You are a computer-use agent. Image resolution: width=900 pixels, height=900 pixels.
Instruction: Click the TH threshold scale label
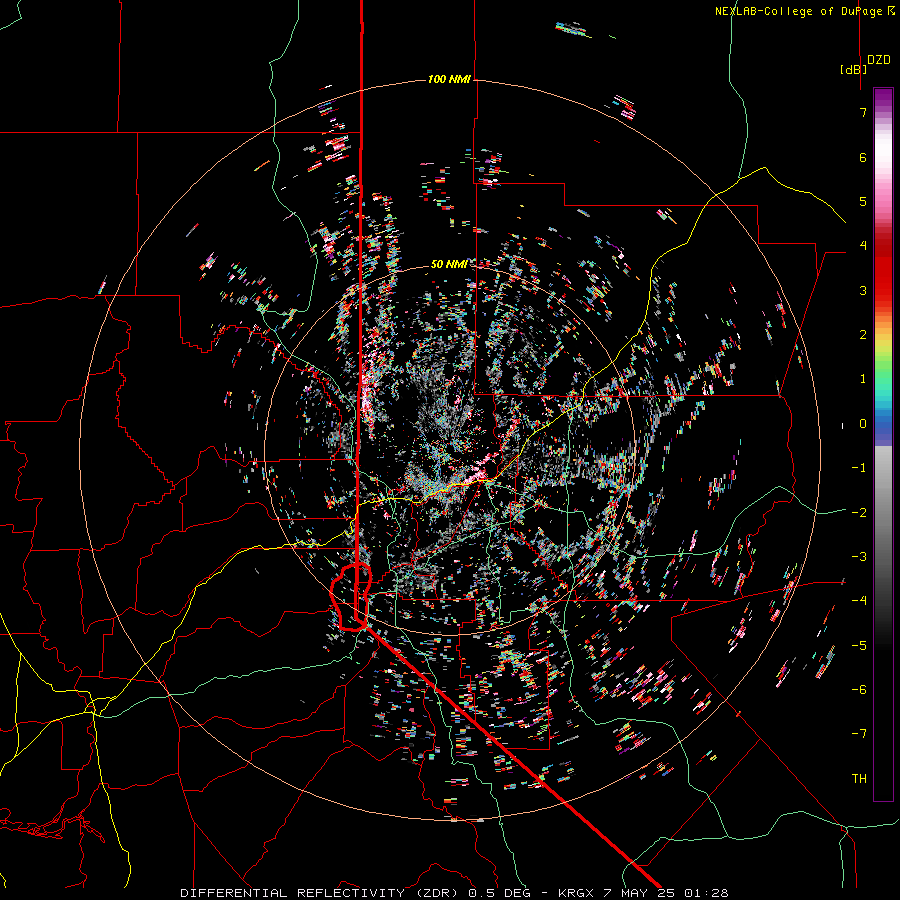pyautogui.click(x=859, y=778)
